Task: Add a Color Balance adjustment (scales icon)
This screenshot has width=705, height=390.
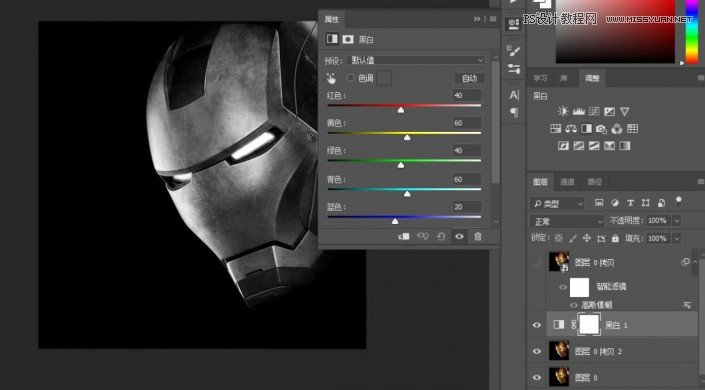Action: pyautogui.click(x=571, y=129)
